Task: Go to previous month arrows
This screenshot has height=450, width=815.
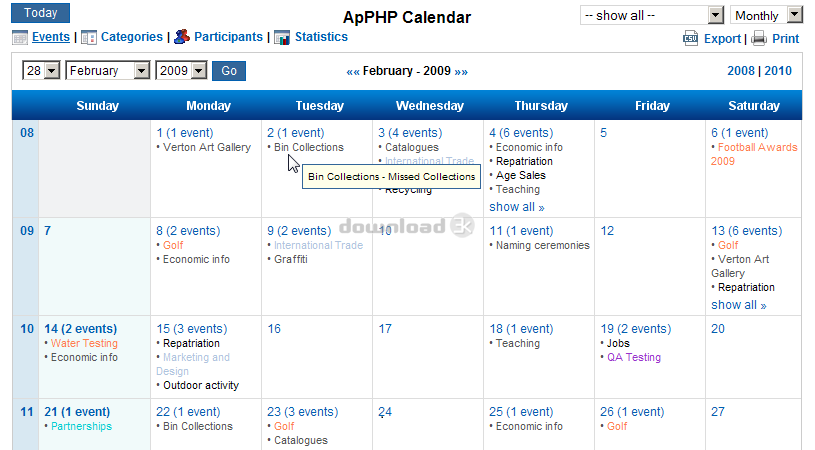Action: pyautogui.click(x=353, y=71)
